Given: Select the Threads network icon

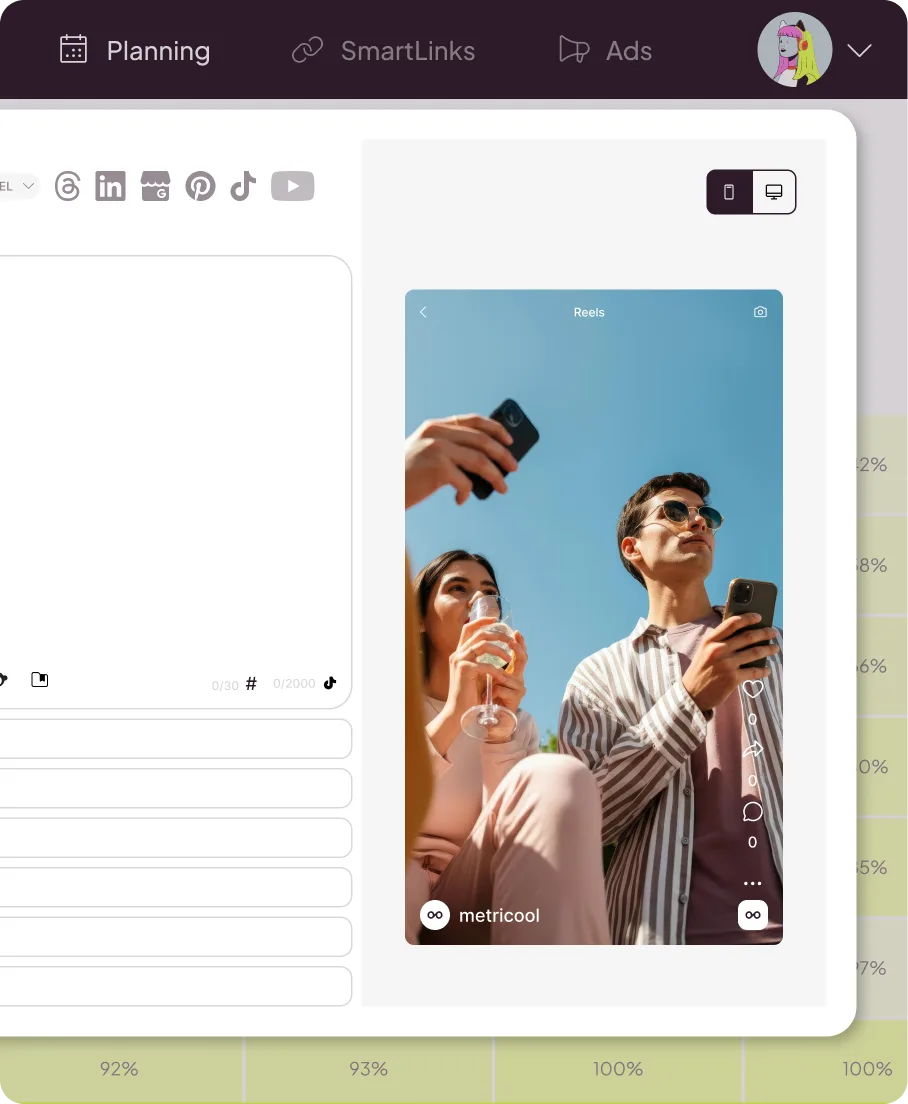Looking at the screenshot, I should 67,186.
